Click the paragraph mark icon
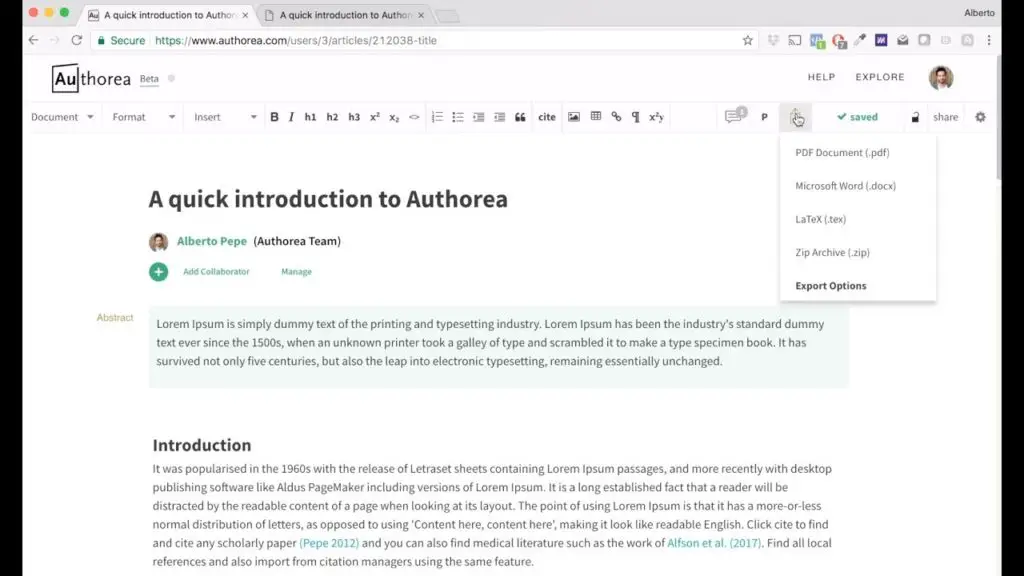This screenshot has height=576, width=1024. click(x=635, y=117)
